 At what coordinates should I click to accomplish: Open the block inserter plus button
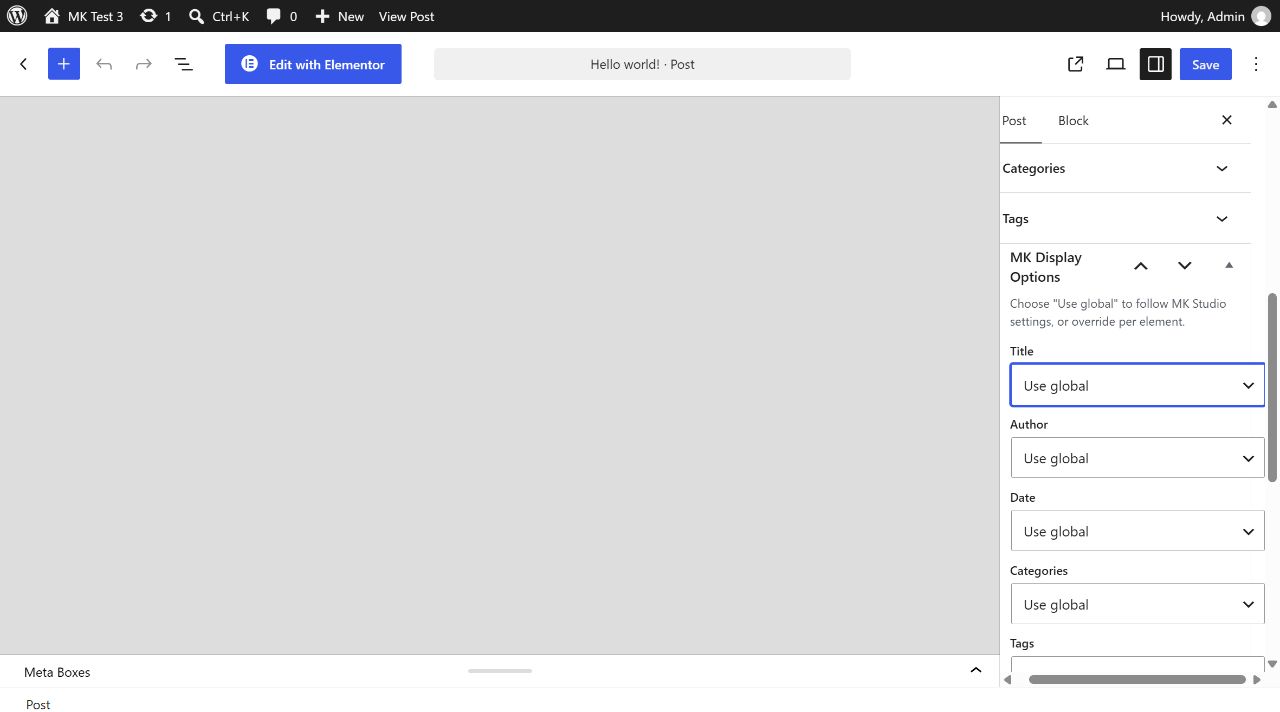pyautogui.click(x=64, y=64)
